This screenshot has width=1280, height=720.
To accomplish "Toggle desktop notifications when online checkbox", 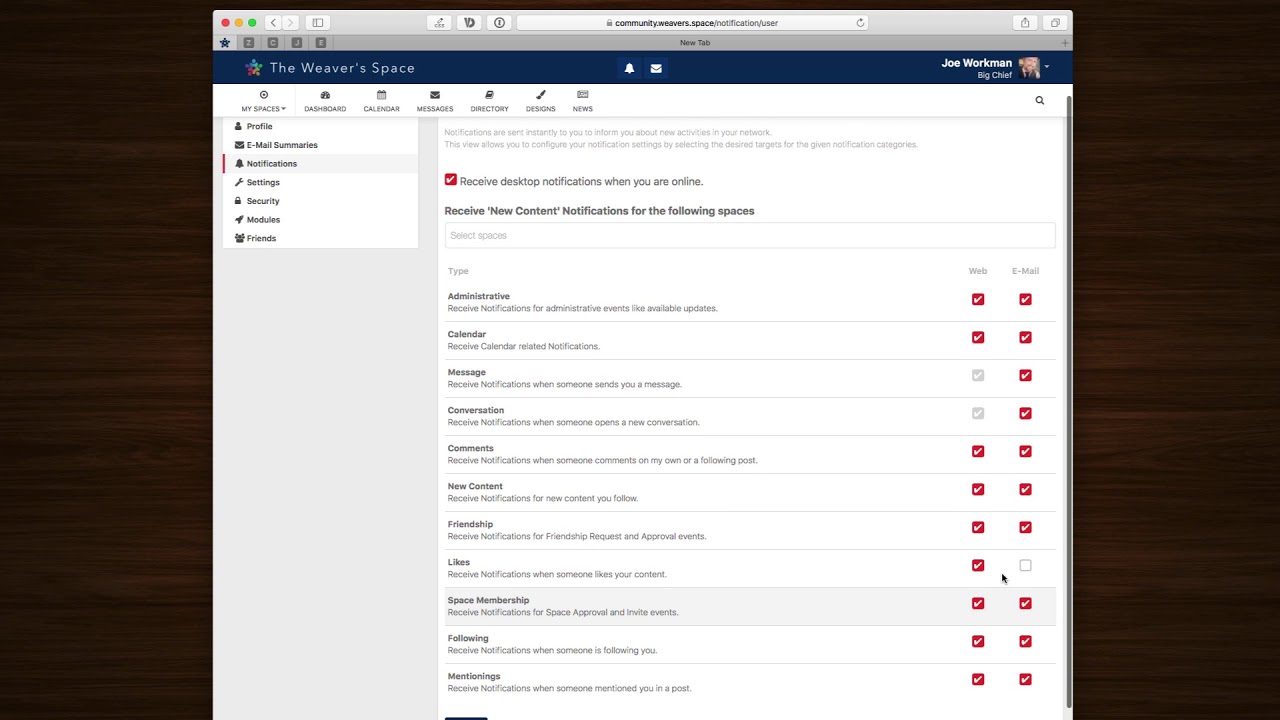I will pos(451,180).
